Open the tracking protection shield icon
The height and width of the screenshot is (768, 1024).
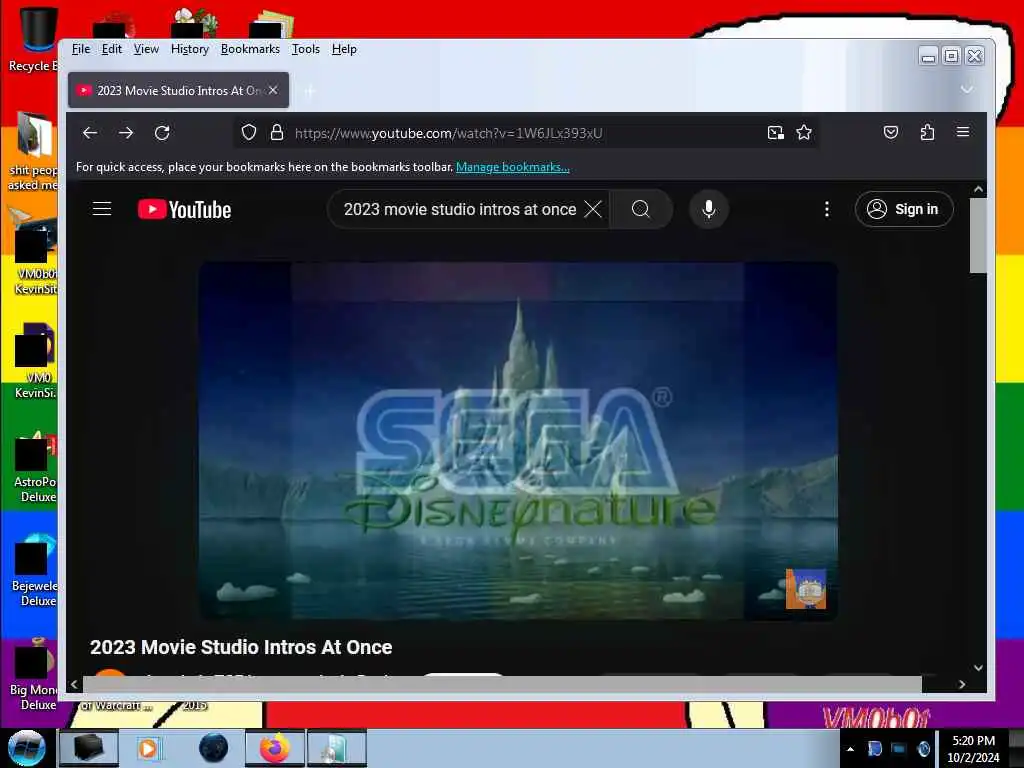[x=249, y=133]
